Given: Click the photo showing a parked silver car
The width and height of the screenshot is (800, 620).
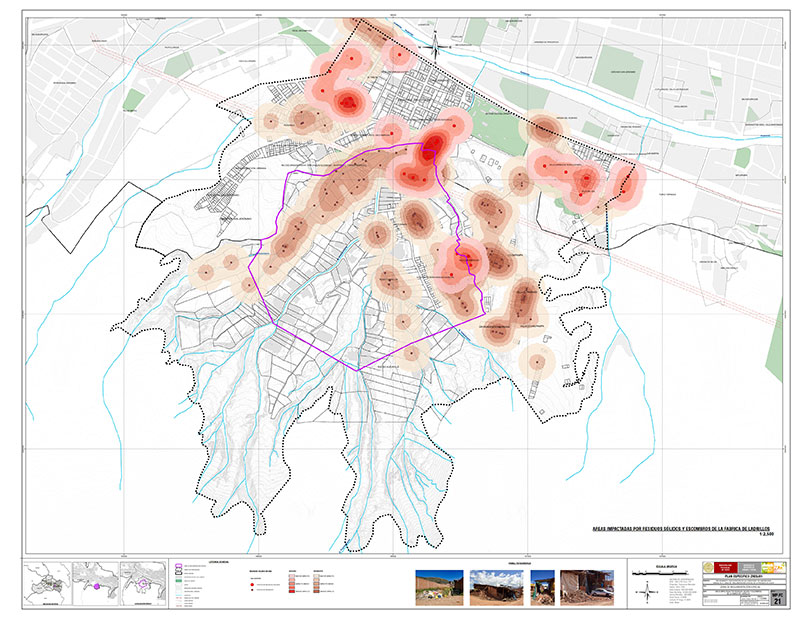Looking at the screenshot, I should pos(587,588).
